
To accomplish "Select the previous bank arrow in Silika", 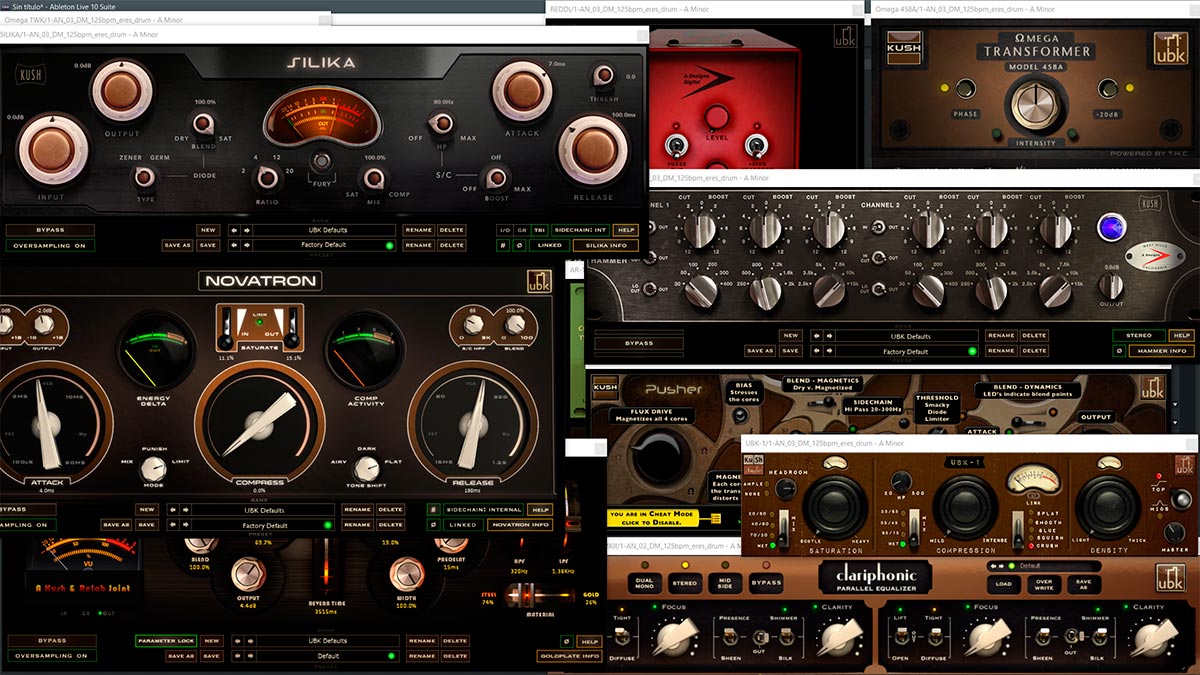I will tap(234, 229).
